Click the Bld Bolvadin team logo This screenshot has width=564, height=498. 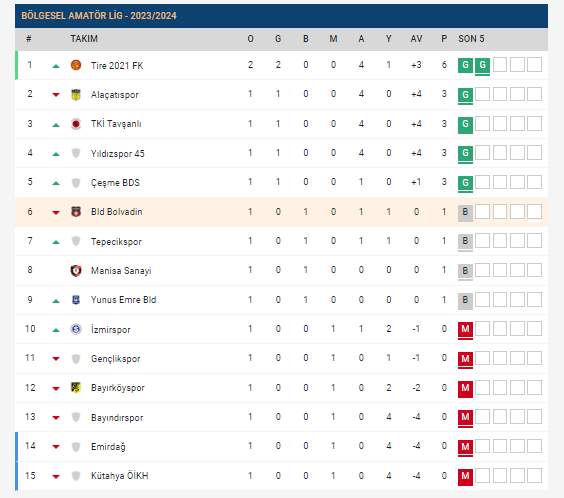(x=76, y=212)
